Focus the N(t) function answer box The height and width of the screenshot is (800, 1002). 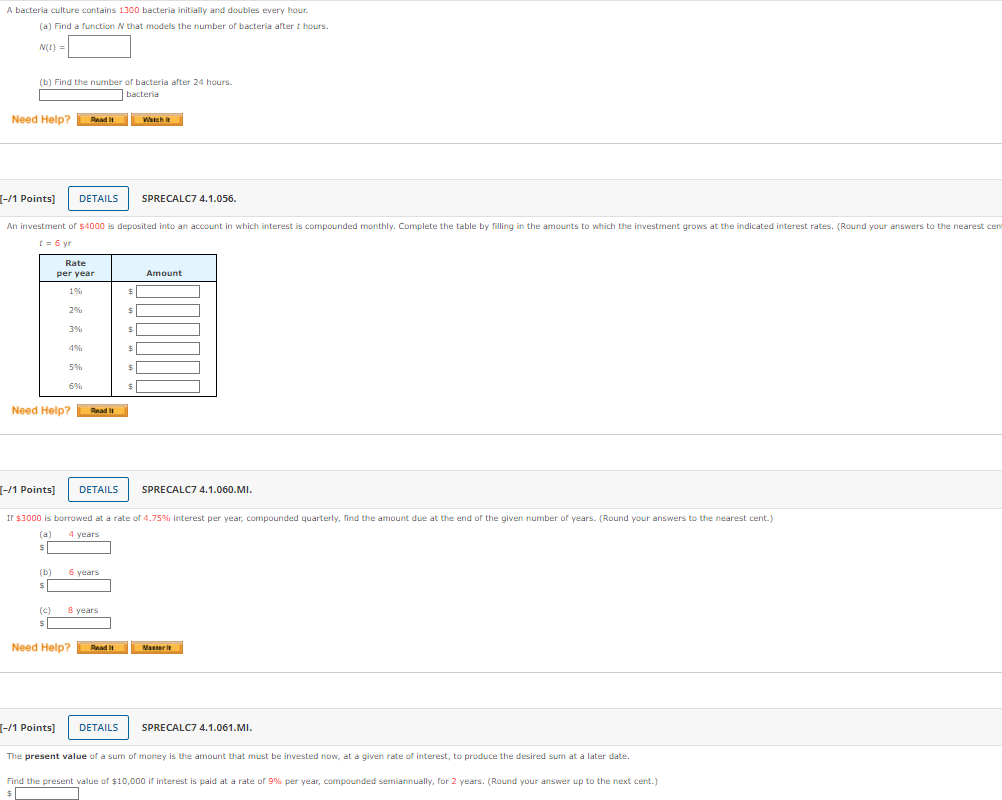[x=99, y=47]
